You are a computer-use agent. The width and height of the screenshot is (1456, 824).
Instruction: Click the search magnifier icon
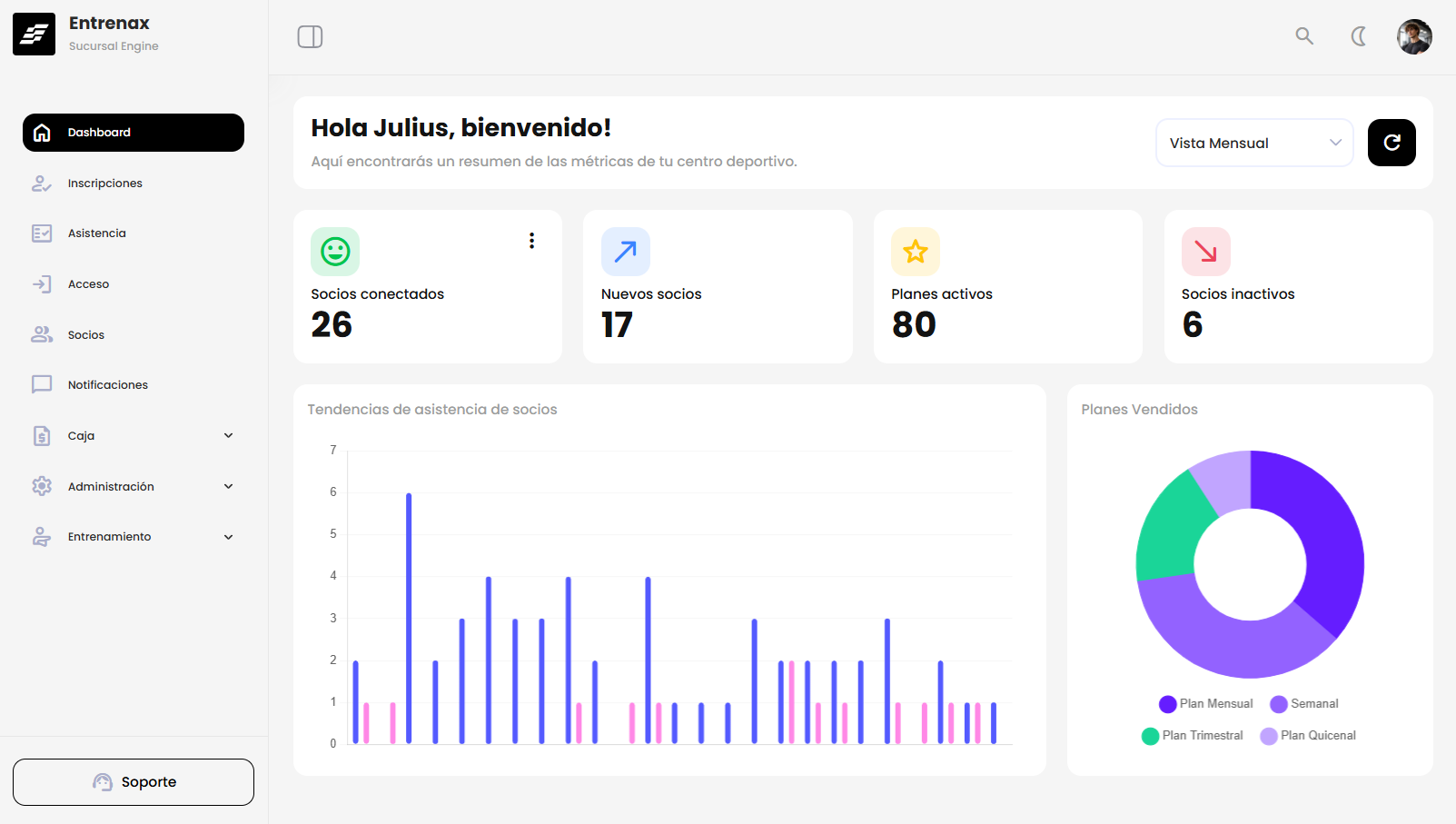pyautogui.click(x=1304, y=36)
